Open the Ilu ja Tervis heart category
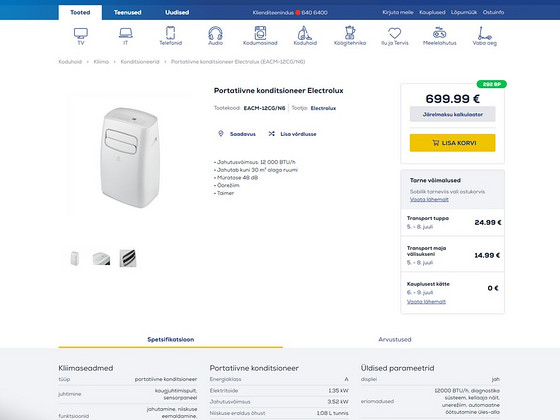 click(395, 33)
